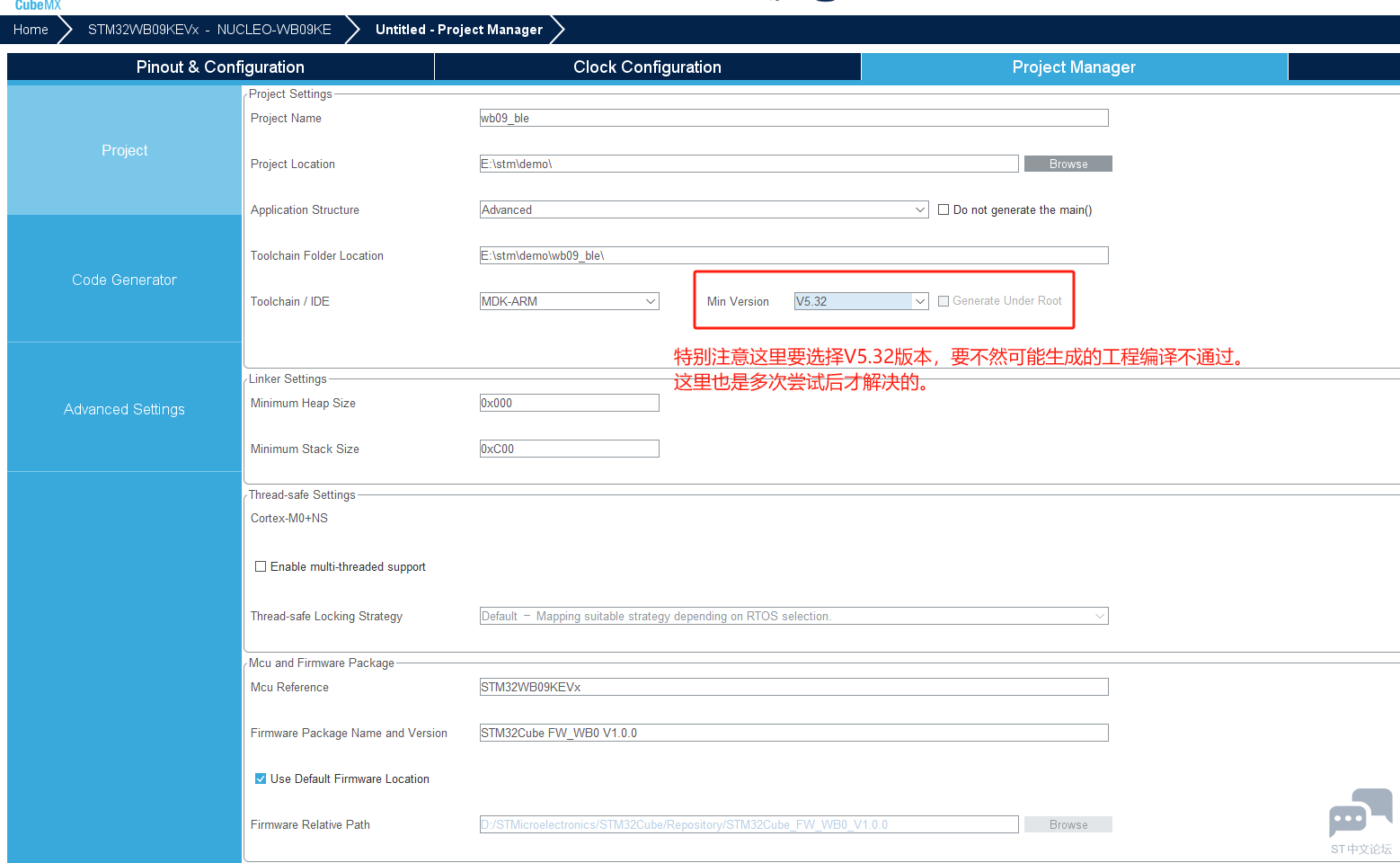Toggle the Generate Under Root checkbox
The image size is (1400, 863).
(944, 301)
